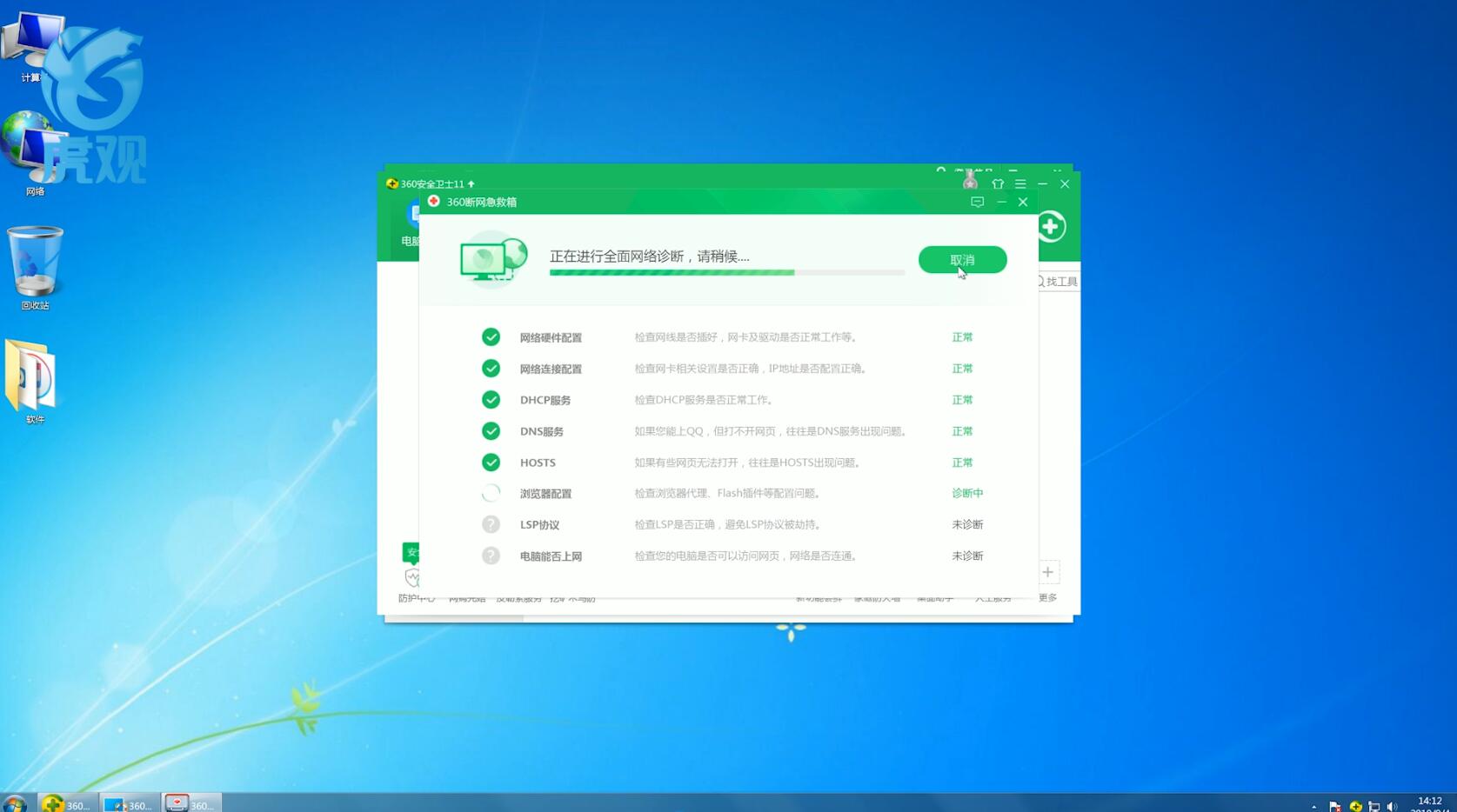Click the 360 tray icon
This screenshot has width=1457, height=812.
(x=1355, y=807)
